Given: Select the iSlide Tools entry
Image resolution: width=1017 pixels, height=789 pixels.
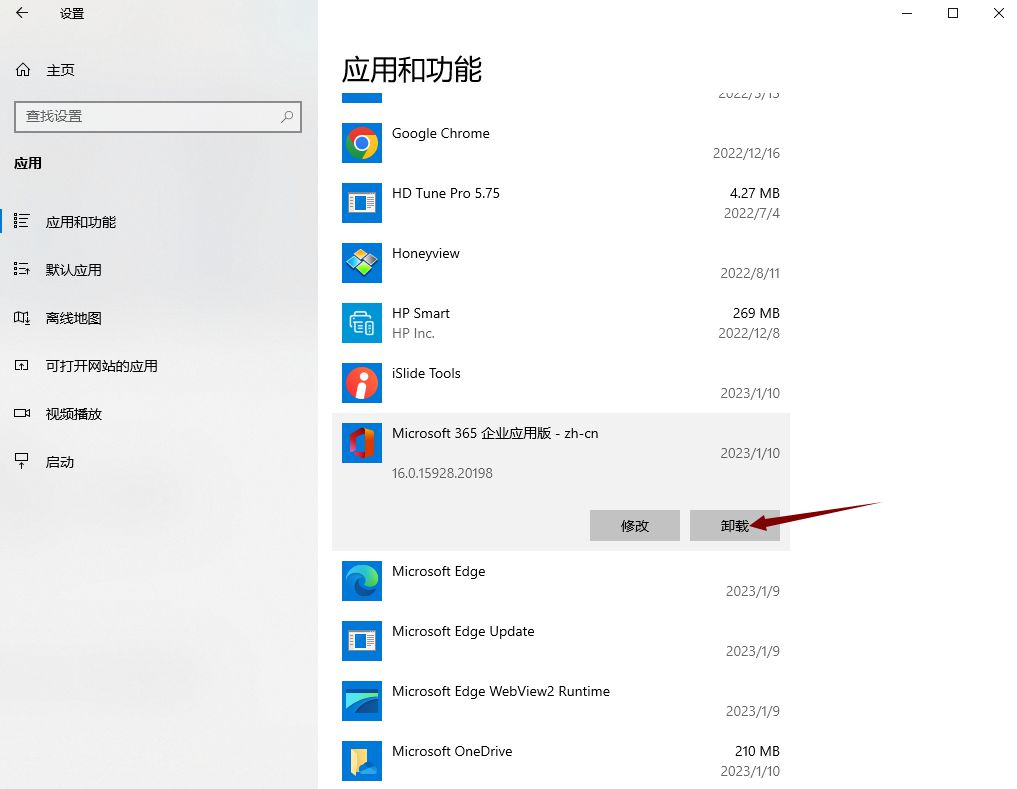Looking at the screenshot, I should (x=426, y=373).
